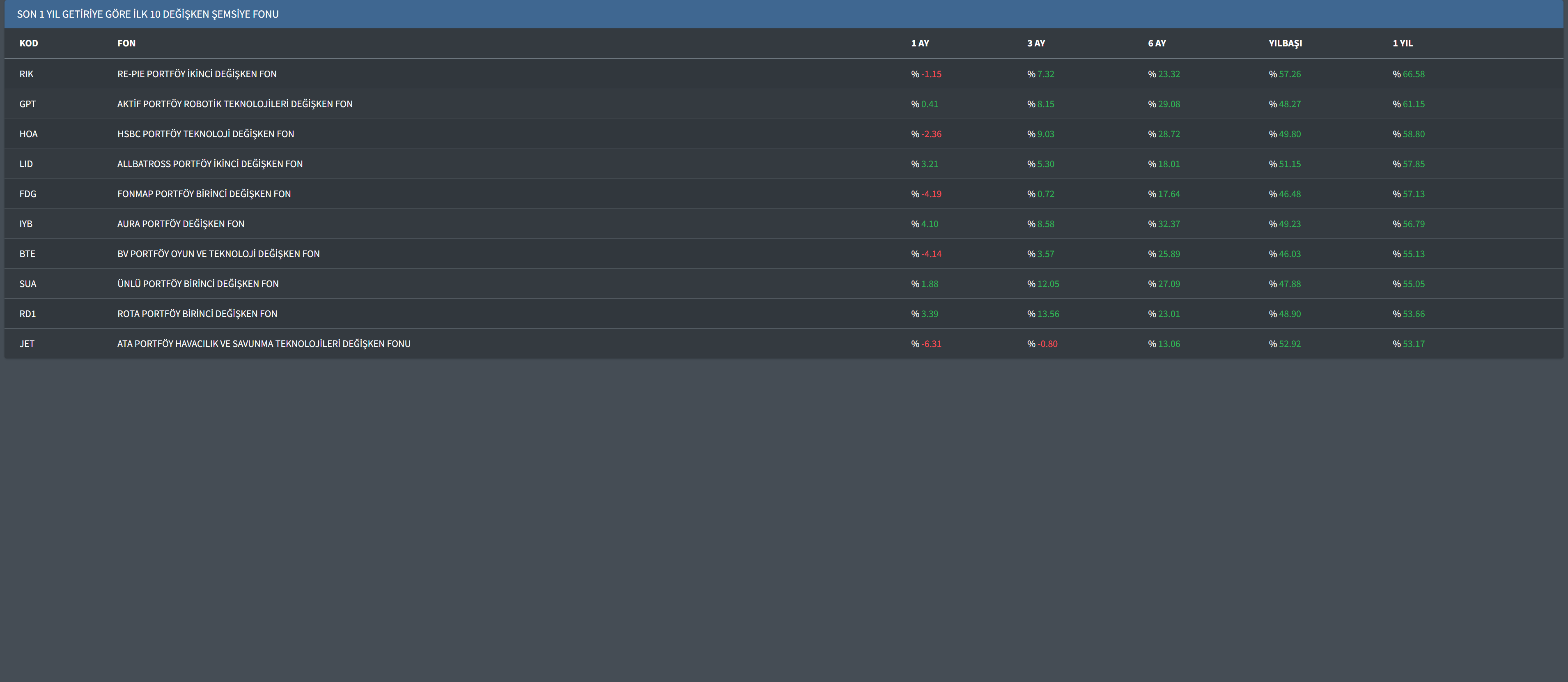Click the GPT fund code
This screenshot has height=682, width=1568.
28,104
